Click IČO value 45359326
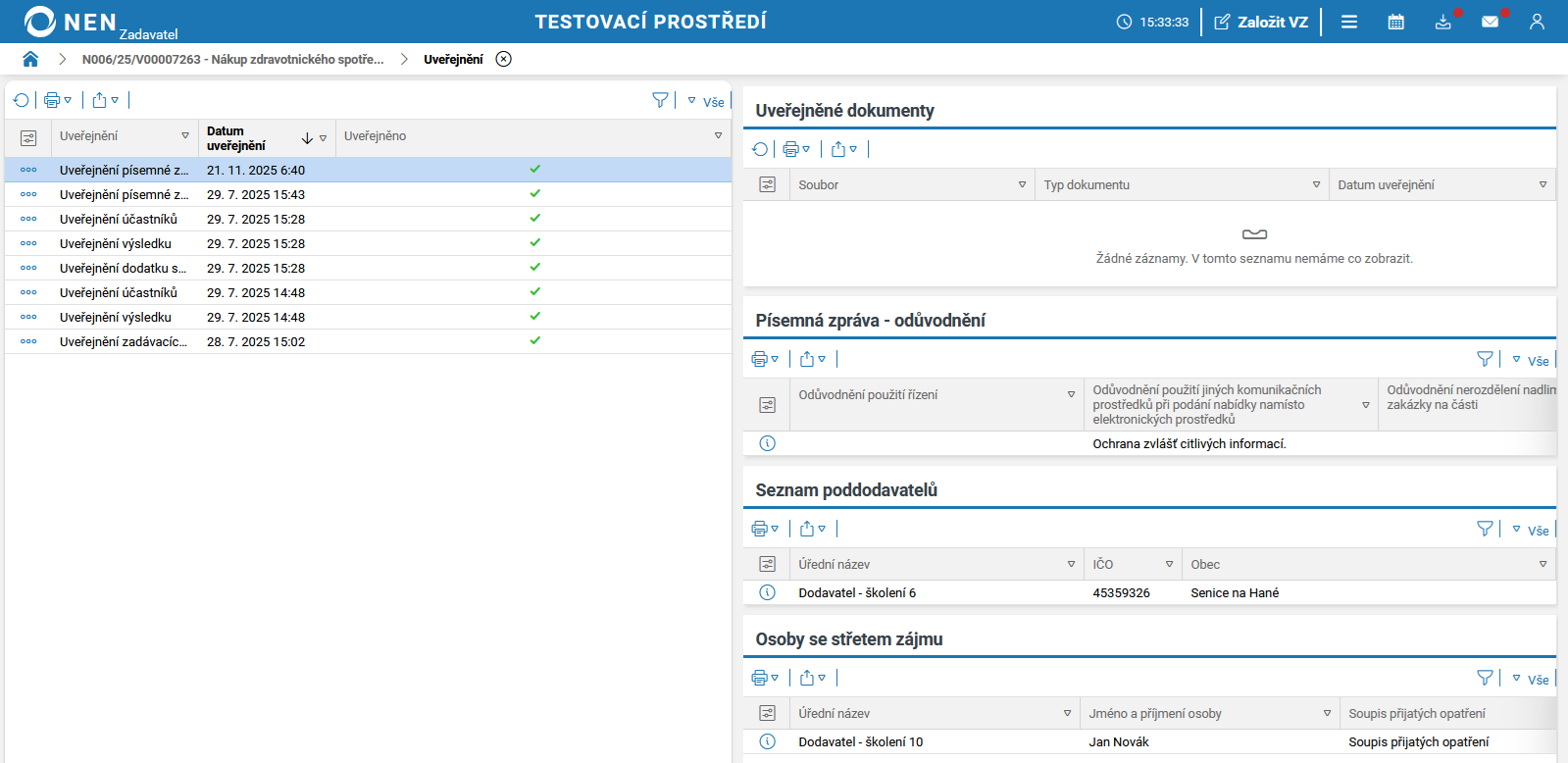Viewport: 1568px width, 763px height. coord(1121,593)
